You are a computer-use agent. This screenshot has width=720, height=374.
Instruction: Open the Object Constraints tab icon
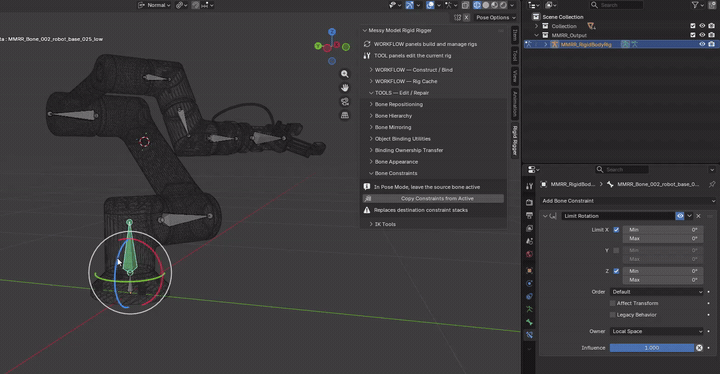coord(529,296)
